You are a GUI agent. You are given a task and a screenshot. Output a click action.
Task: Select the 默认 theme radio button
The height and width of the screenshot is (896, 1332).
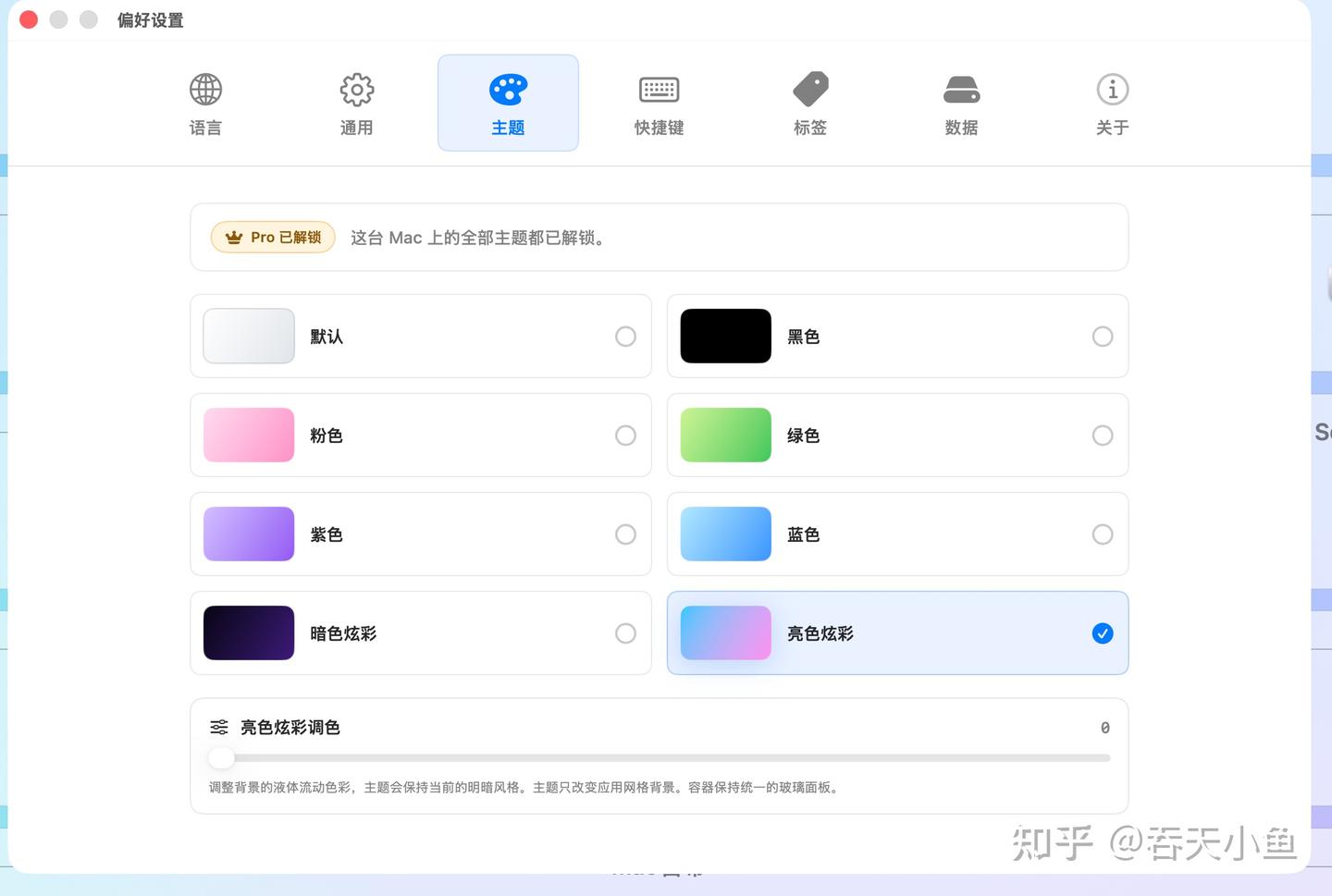pos(626,337)
